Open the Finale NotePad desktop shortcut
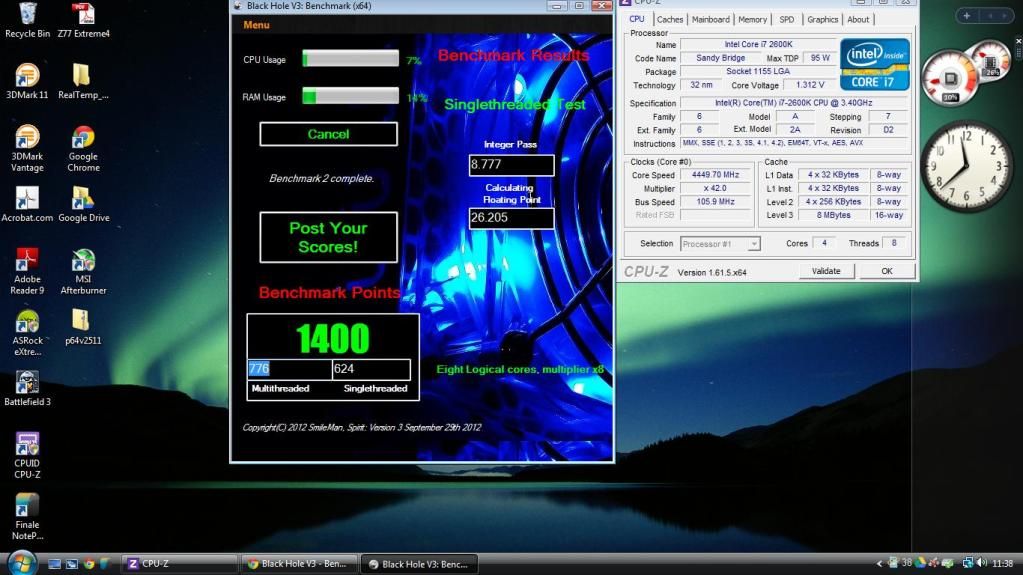This screenshot has height=575, width=1023. coord(27,517)
